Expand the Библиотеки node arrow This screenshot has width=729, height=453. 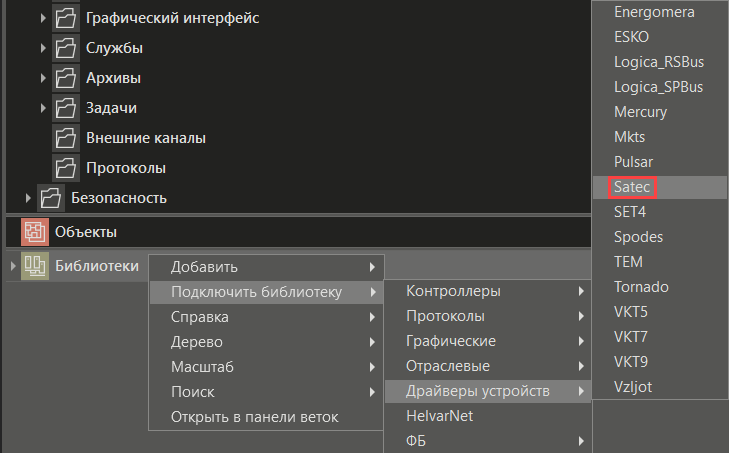point(12,267)
